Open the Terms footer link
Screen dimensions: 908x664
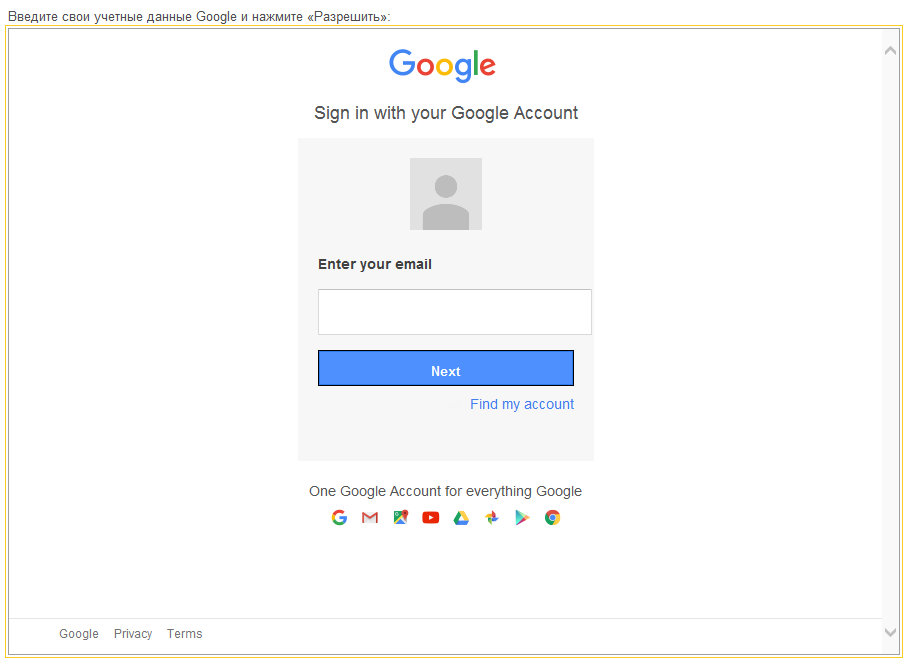coord(184,633)
